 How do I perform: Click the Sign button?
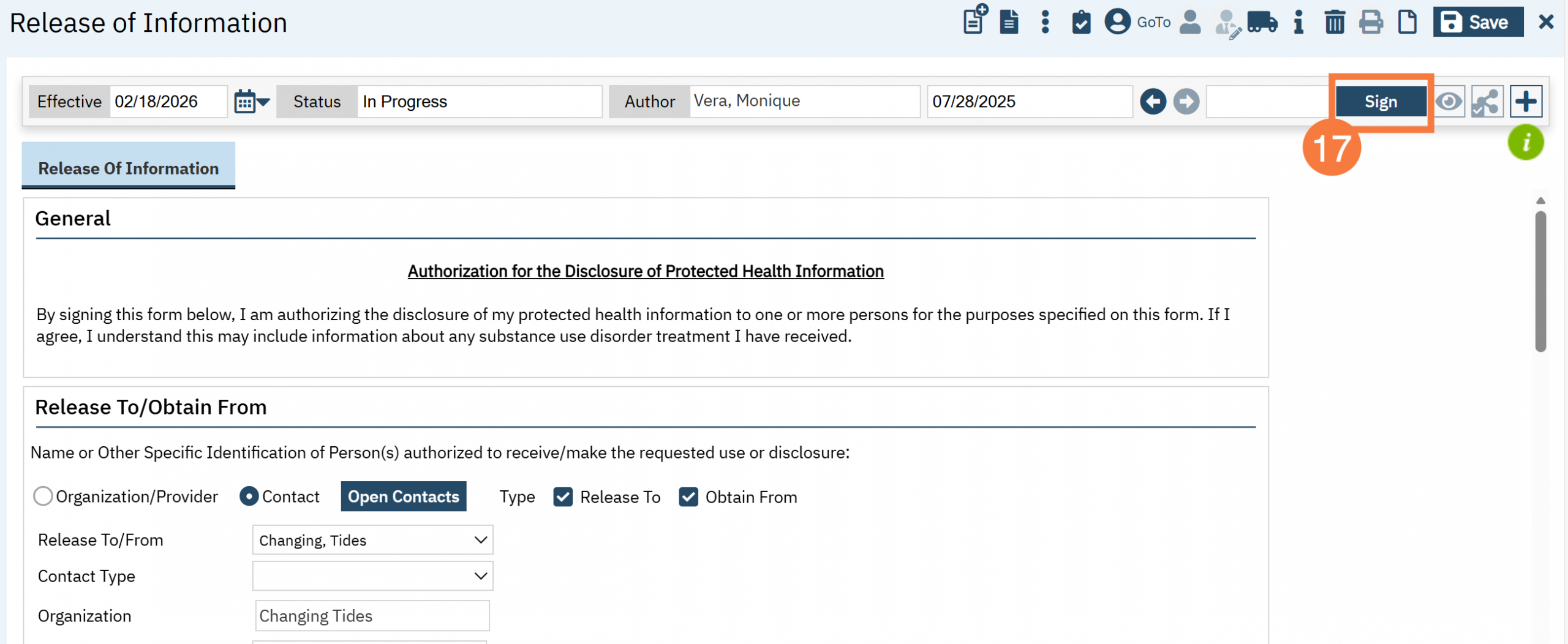1381,102
